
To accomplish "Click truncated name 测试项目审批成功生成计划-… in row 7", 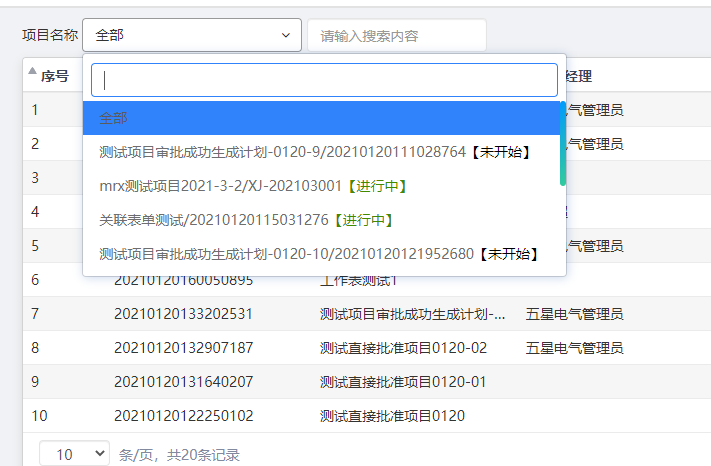I will (x=412, y=314).
